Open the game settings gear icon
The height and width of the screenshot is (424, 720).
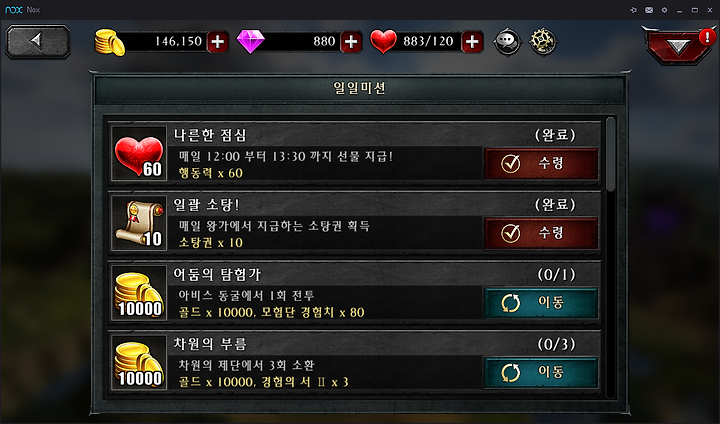543,42
